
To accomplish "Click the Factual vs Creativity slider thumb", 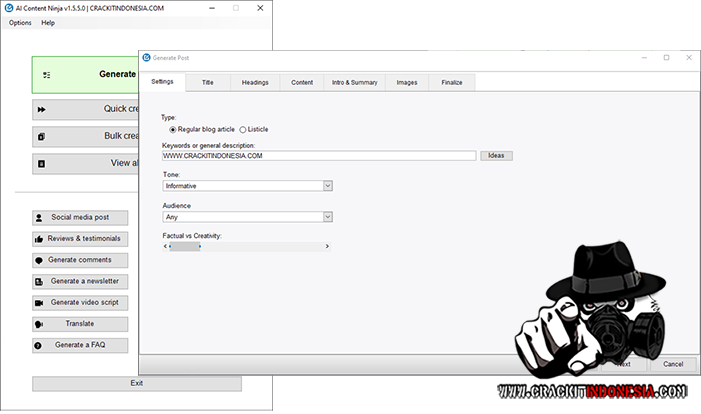I will click(x=185, y=246).
